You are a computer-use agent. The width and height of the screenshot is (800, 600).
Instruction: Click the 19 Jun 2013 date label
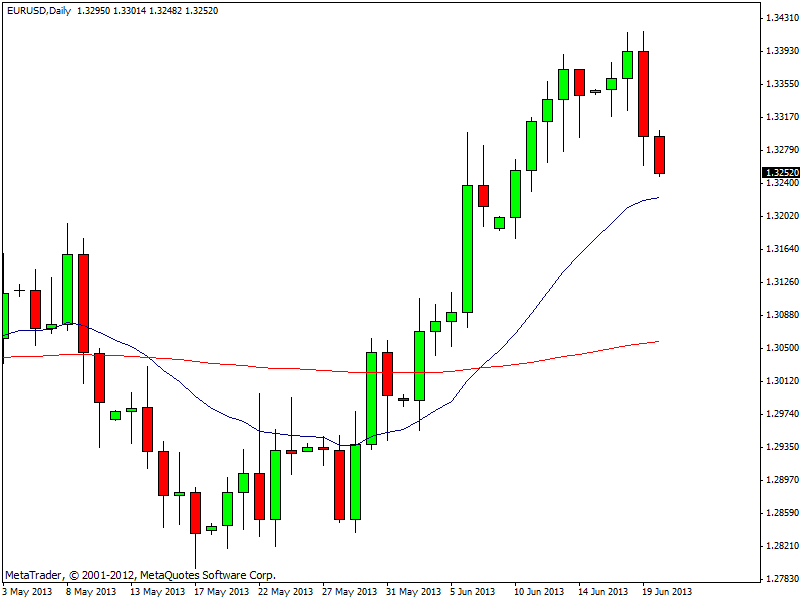(x=667, y=591)
